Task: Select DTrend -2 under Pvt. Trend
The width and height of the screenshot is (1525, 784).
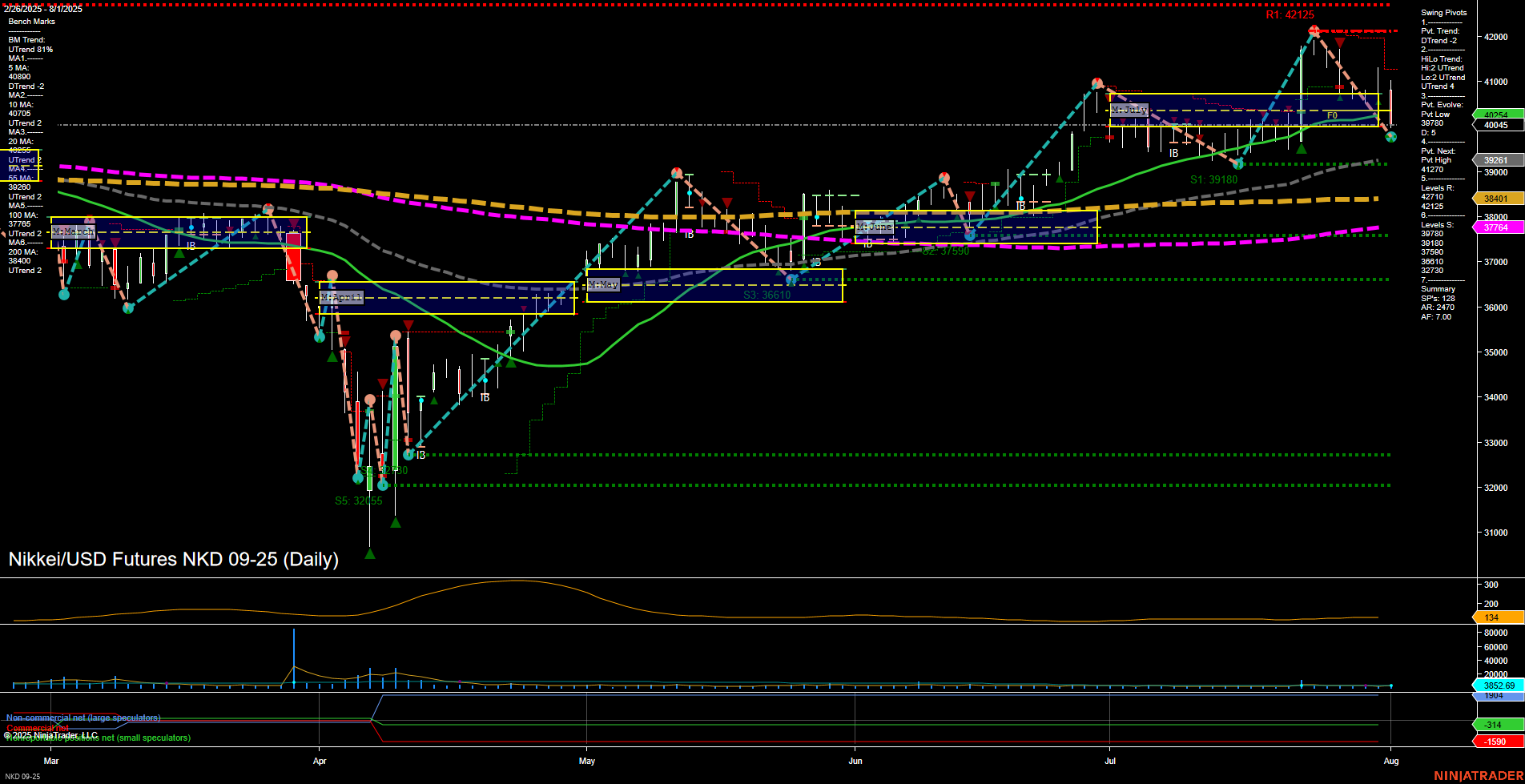Action: (1439, 41)
